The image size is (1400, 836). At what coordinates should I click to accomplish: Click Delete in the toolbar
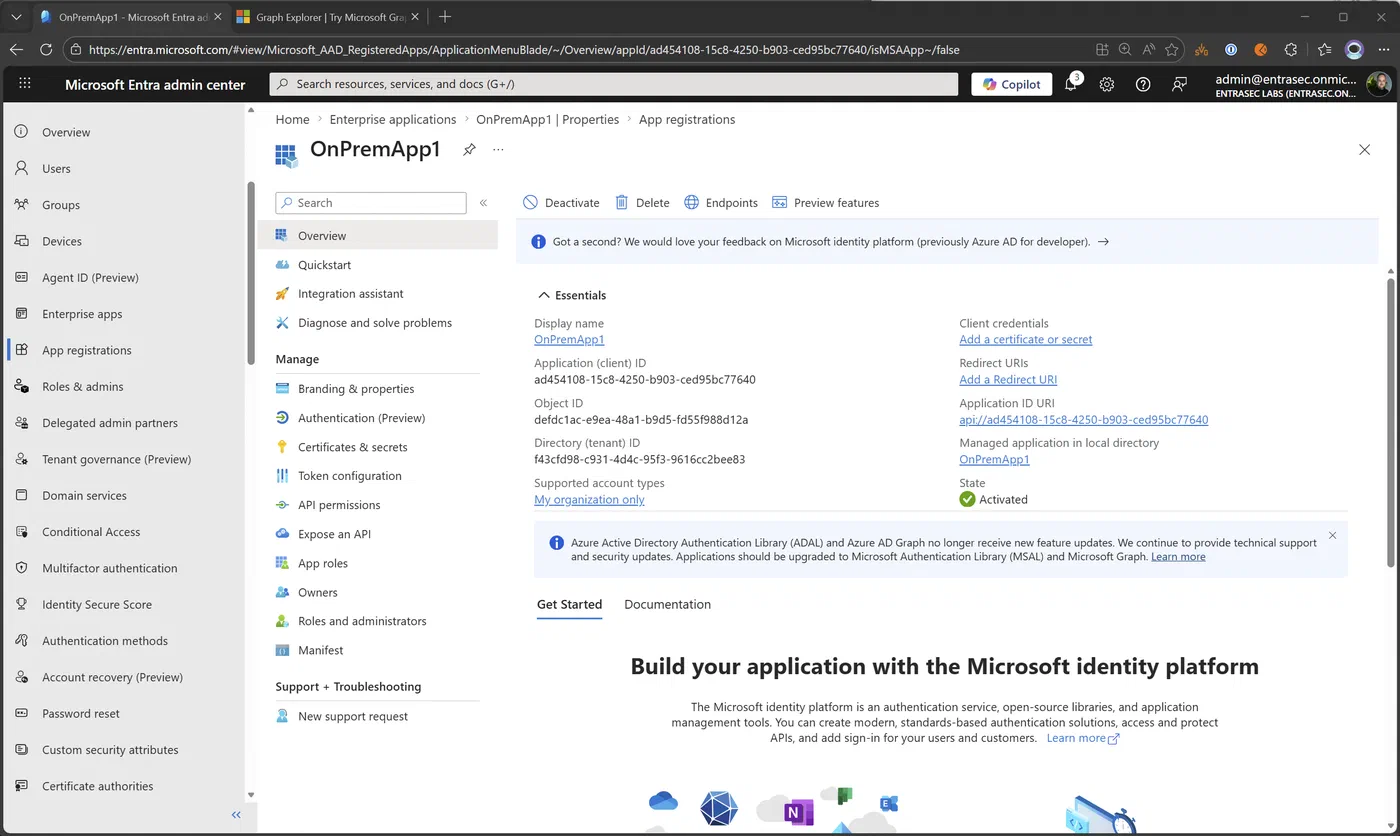pyautogui.click(x=642, y=203)
